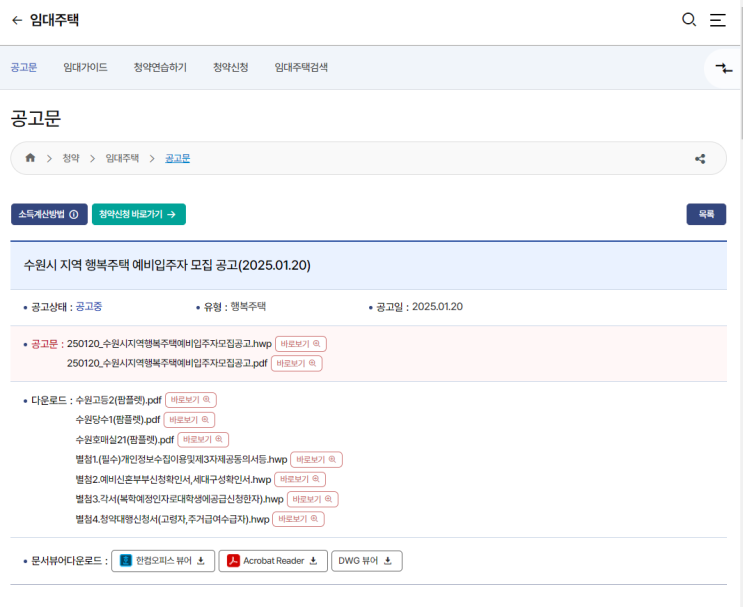This screenshot has height=607, width=743.
Task: Click the swap arrows icon in tab bar
Action: tap(724, 68)
